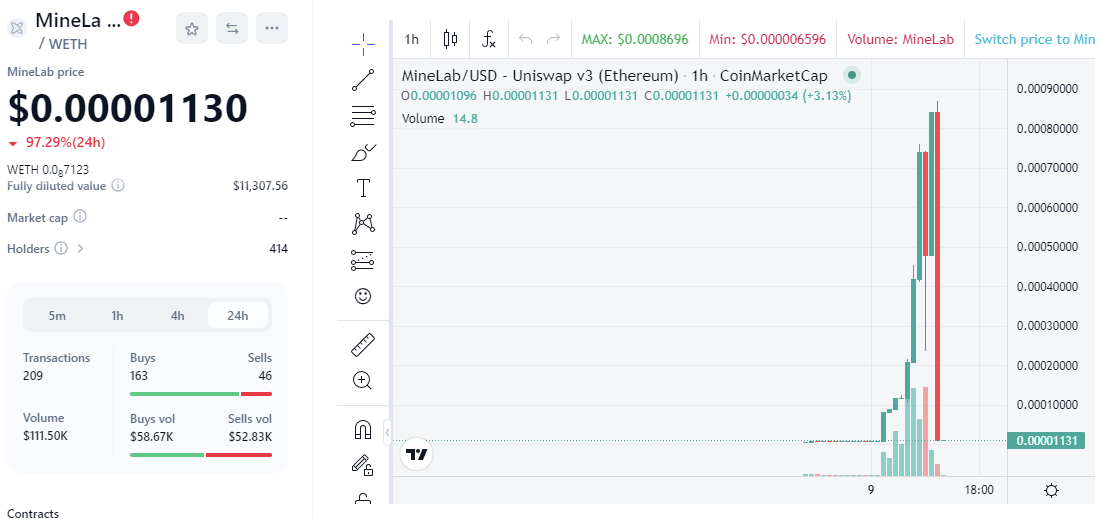Click the current price tag 0.00001131

coord(1046,441)
